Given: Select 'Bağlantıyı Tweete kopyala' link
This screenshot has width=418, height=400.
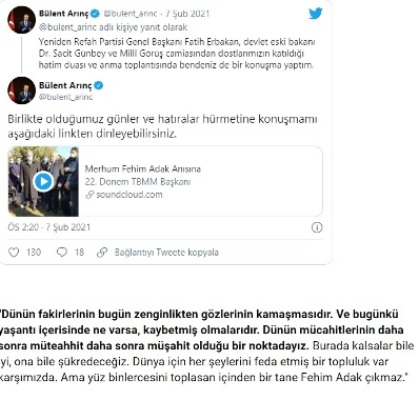Looking at the screenshot, I should pyautogui.click(x=166, y=252).
